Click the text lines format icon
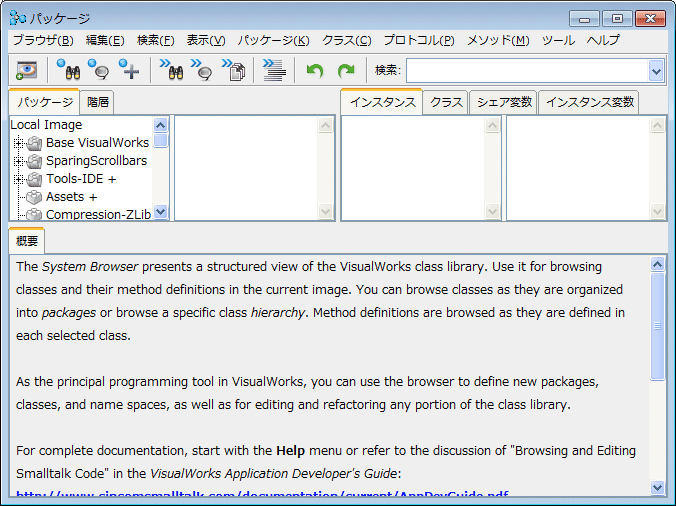Image resolution: width=676 pixels, height=506 pixels. [x=274, y=70]
